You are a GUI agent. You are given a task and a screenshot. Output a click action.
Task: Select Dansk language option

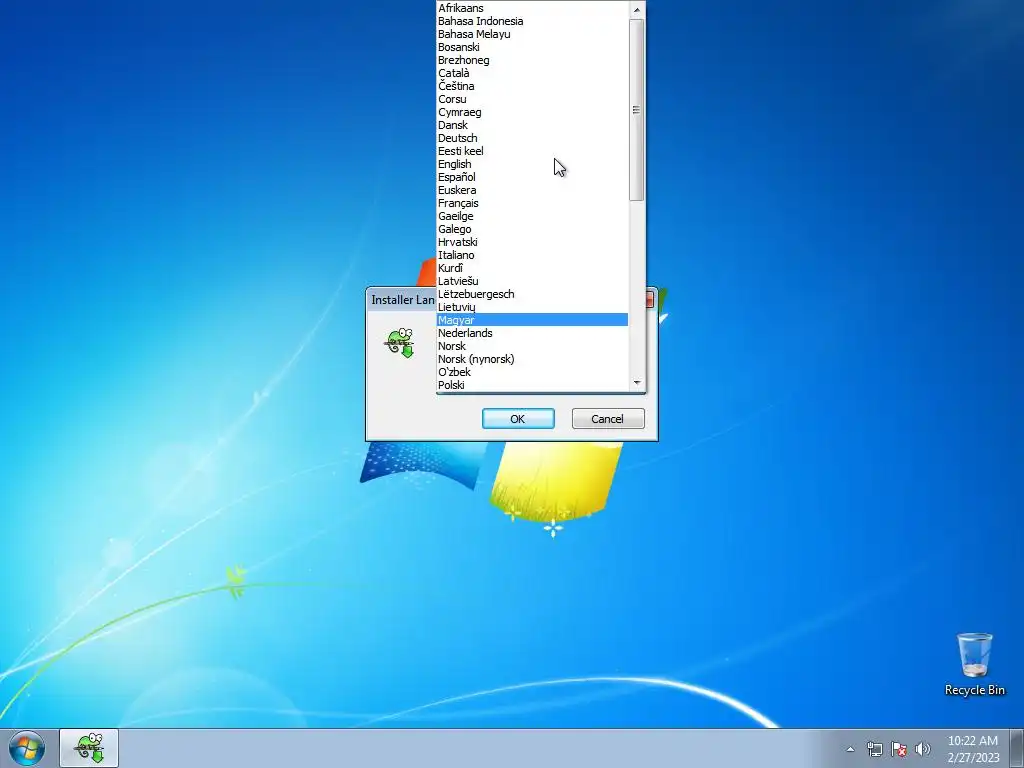(532, 125)
